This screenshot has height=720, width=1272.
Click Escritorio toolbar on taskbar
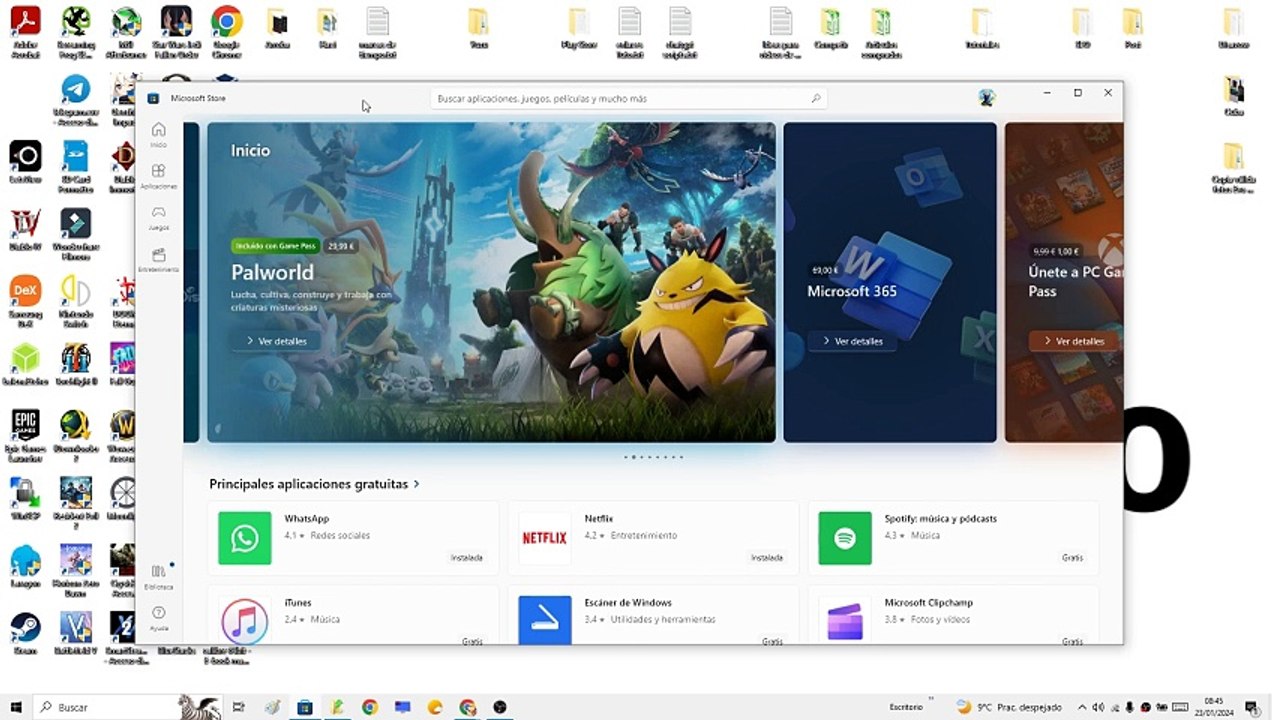[x=907, y=707]
